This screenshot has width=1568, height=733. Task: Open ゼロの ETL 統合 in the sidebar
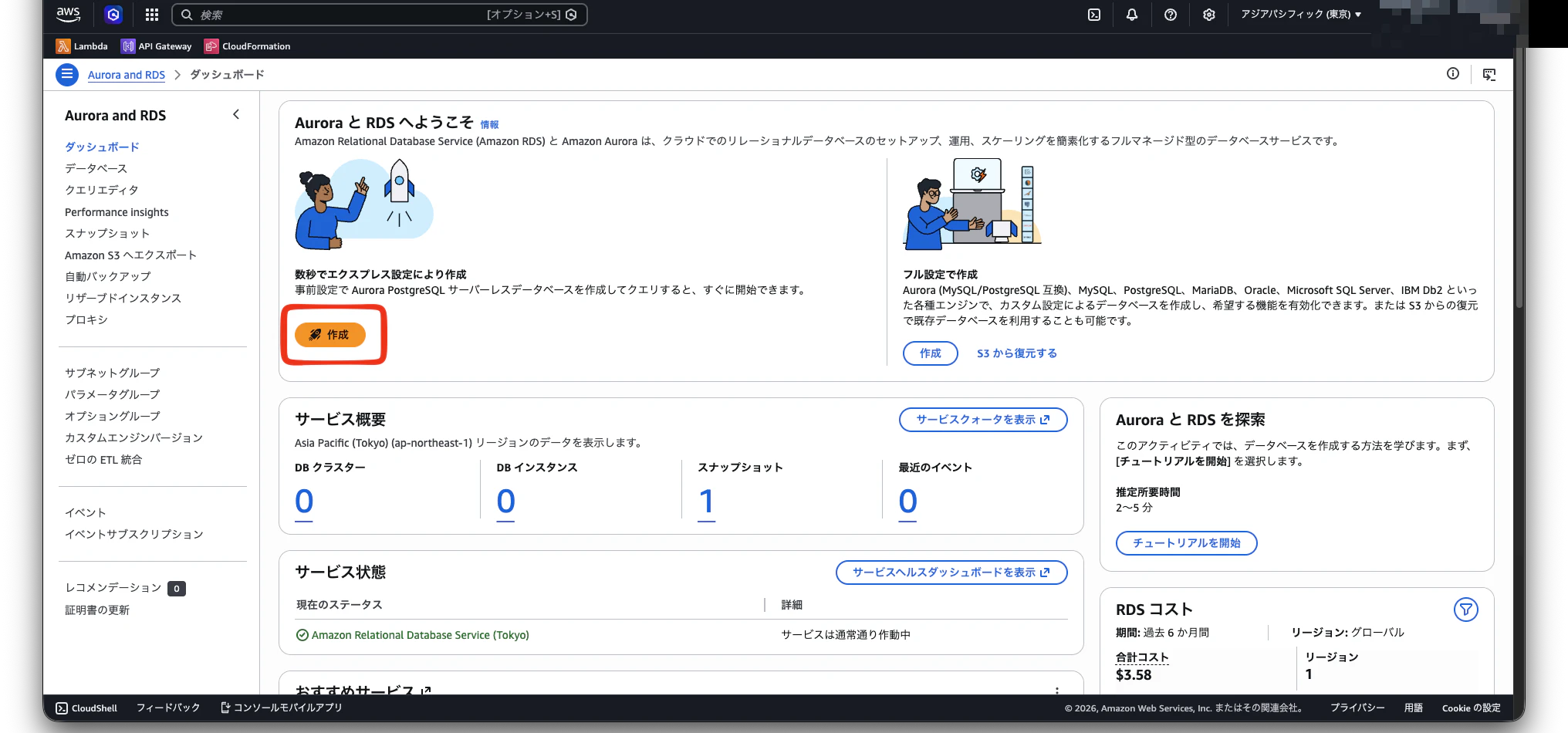103,459
